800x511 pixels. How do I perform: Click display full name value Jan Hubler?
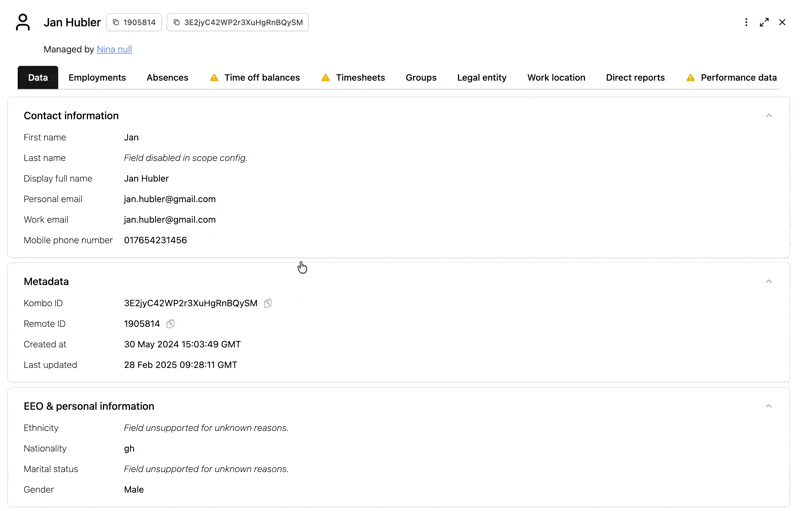pyautogui.click(x=146, y=178)
